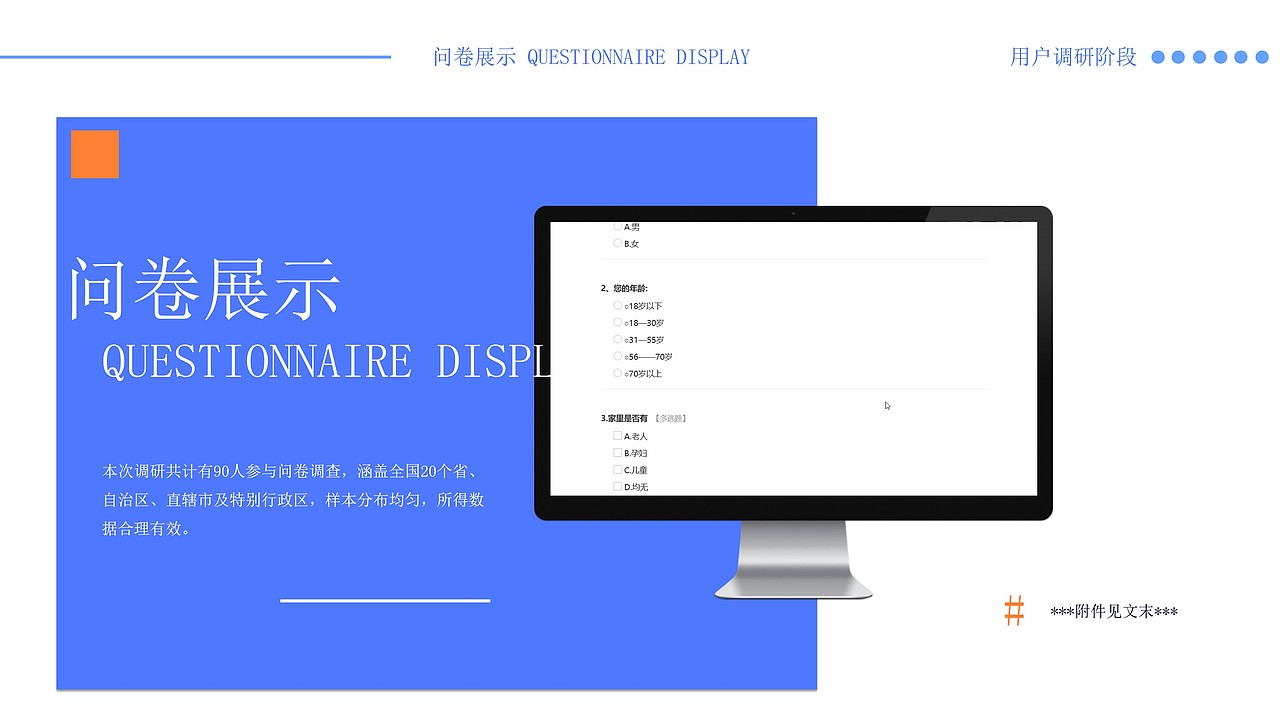Click the large 'QUESTIONNAIRE DISPL' subtitle

326,361
